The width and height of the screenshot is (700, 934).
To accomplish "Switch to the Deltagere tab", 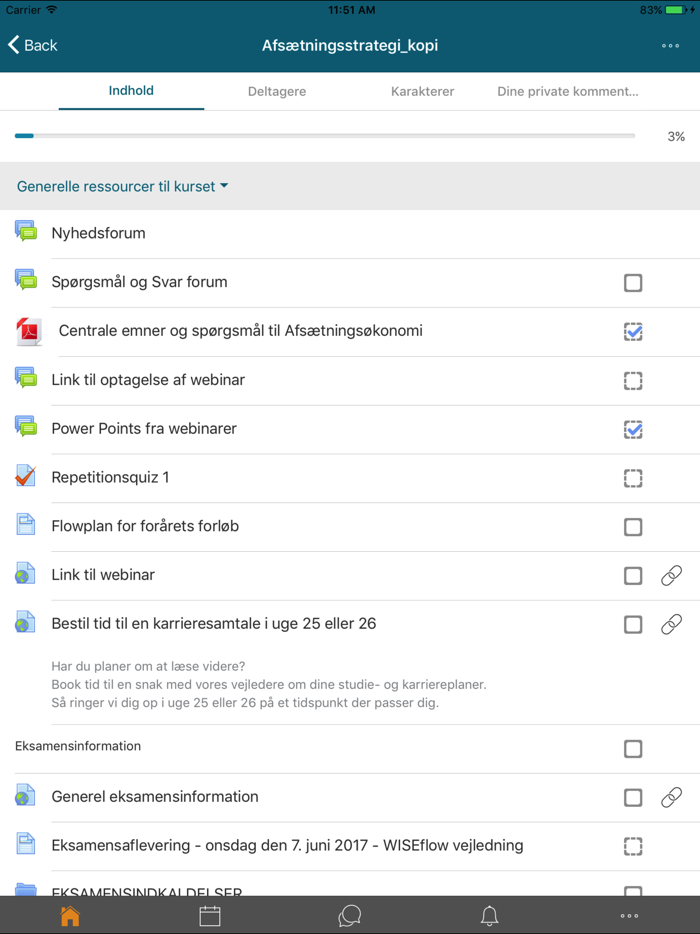I will click(277, 91).
